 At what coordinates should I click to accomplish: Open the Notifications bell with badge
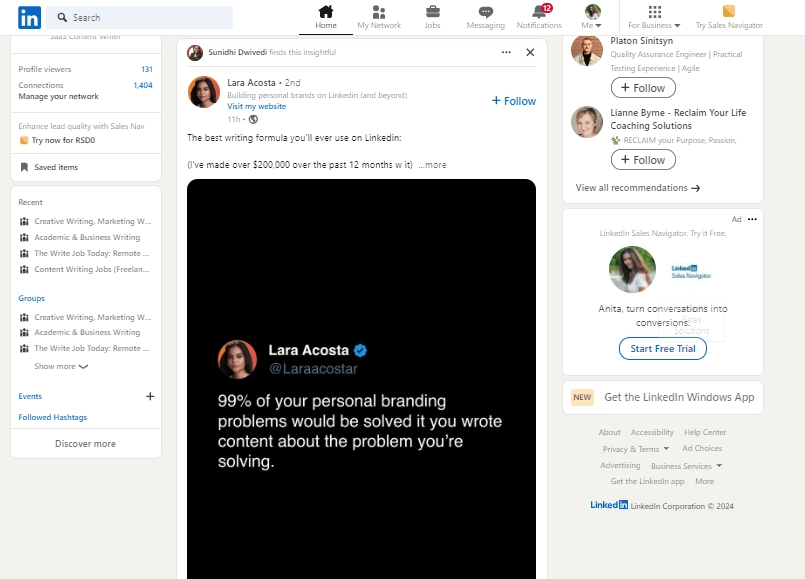tap(539, 17)
